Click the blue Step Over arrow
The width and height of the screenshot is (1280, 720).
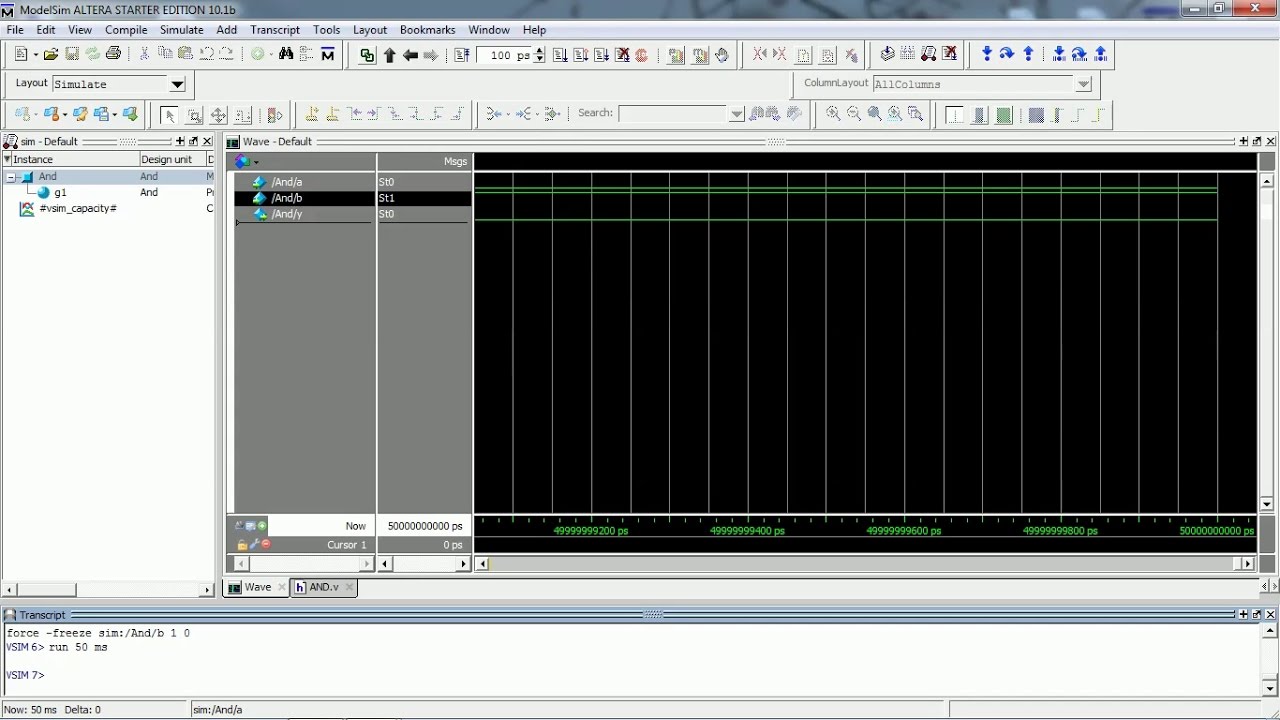1007,54
